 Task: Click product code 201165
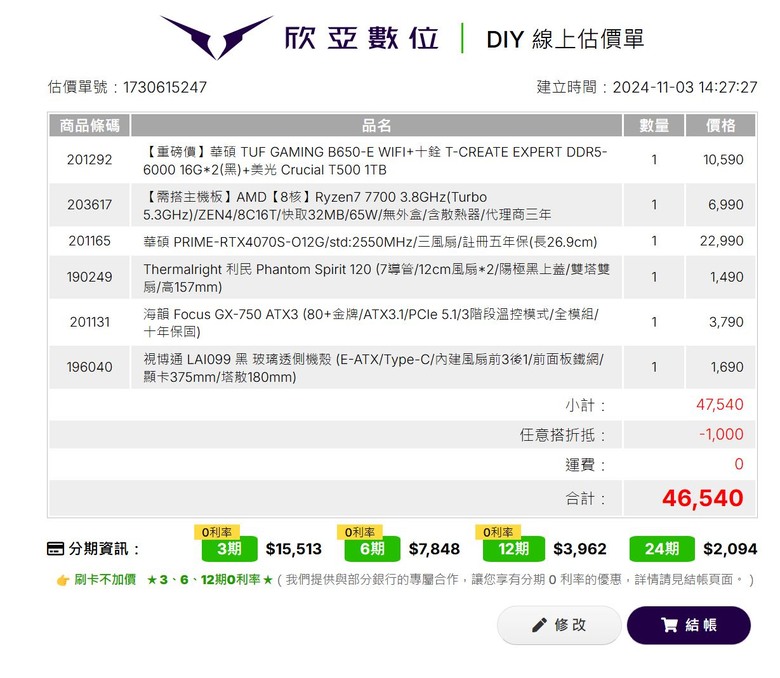coord(90,241)
